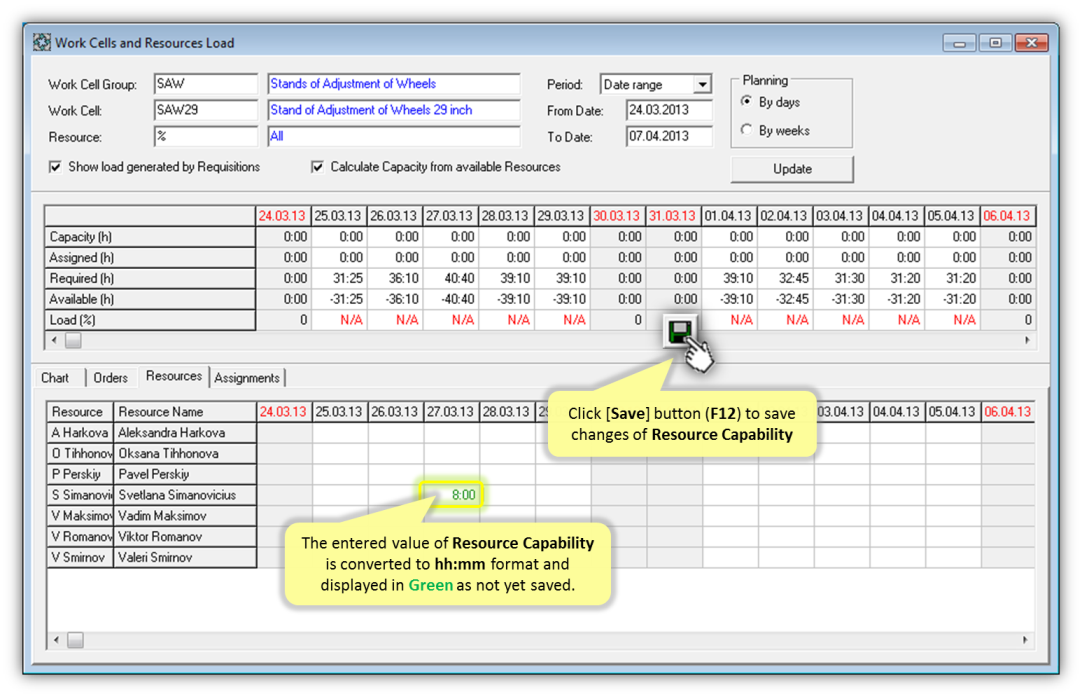Click the Work Cell code field SAW29

pos(206,110)
